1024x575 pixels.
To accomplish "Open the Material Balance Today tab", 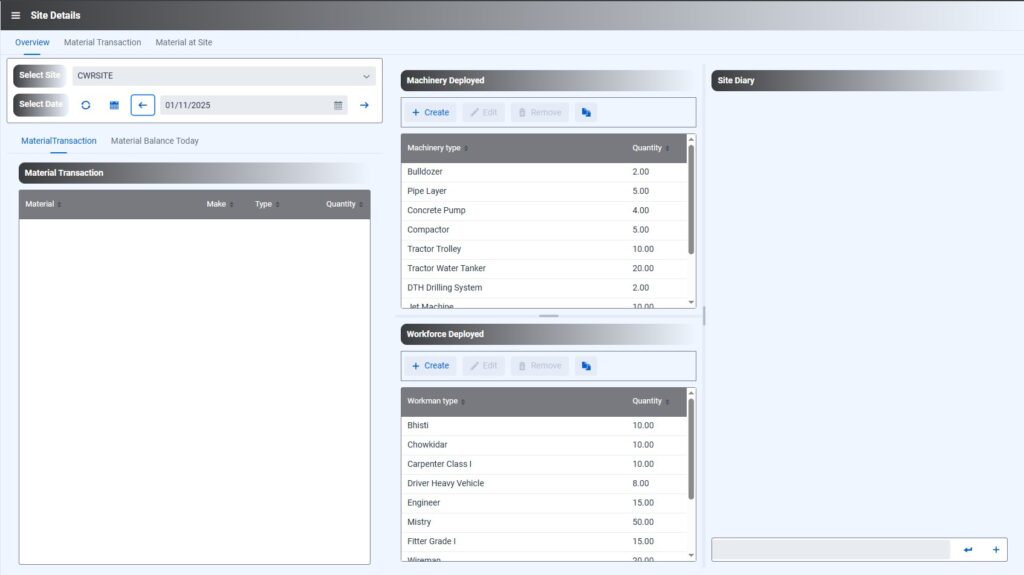I will click(x=154, y=141).
